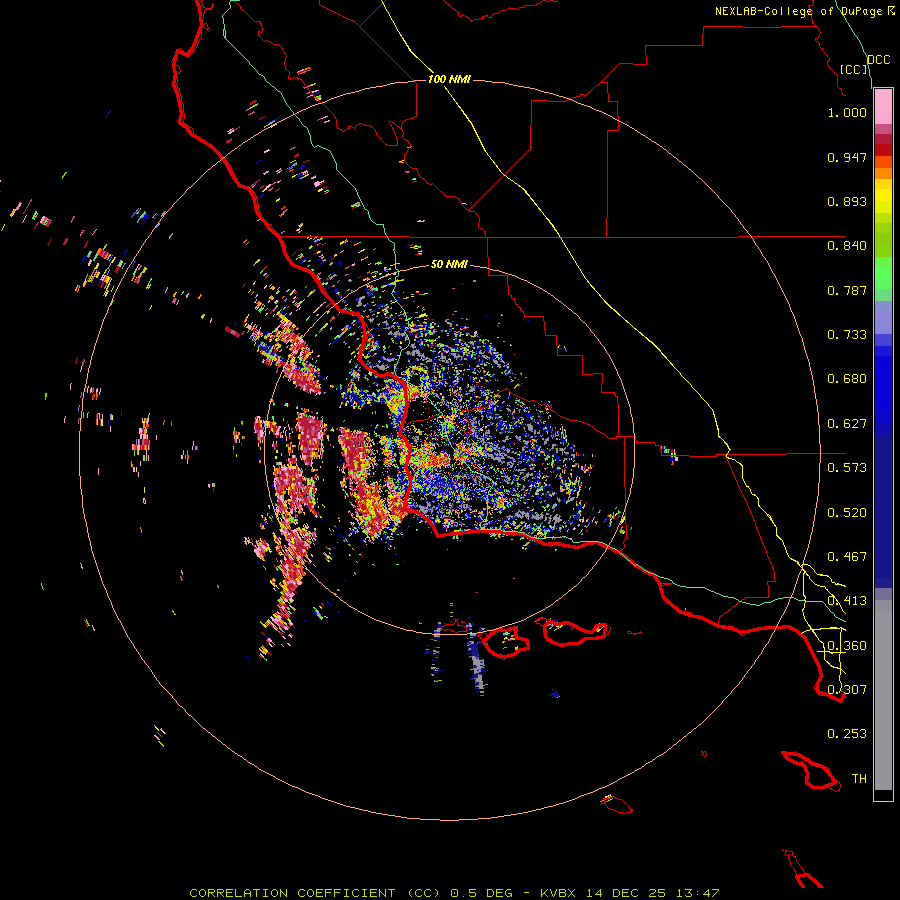The image size is (900, 900).
Task: Select the 100 NMI range ring label
Action: [x=449, y=79]
